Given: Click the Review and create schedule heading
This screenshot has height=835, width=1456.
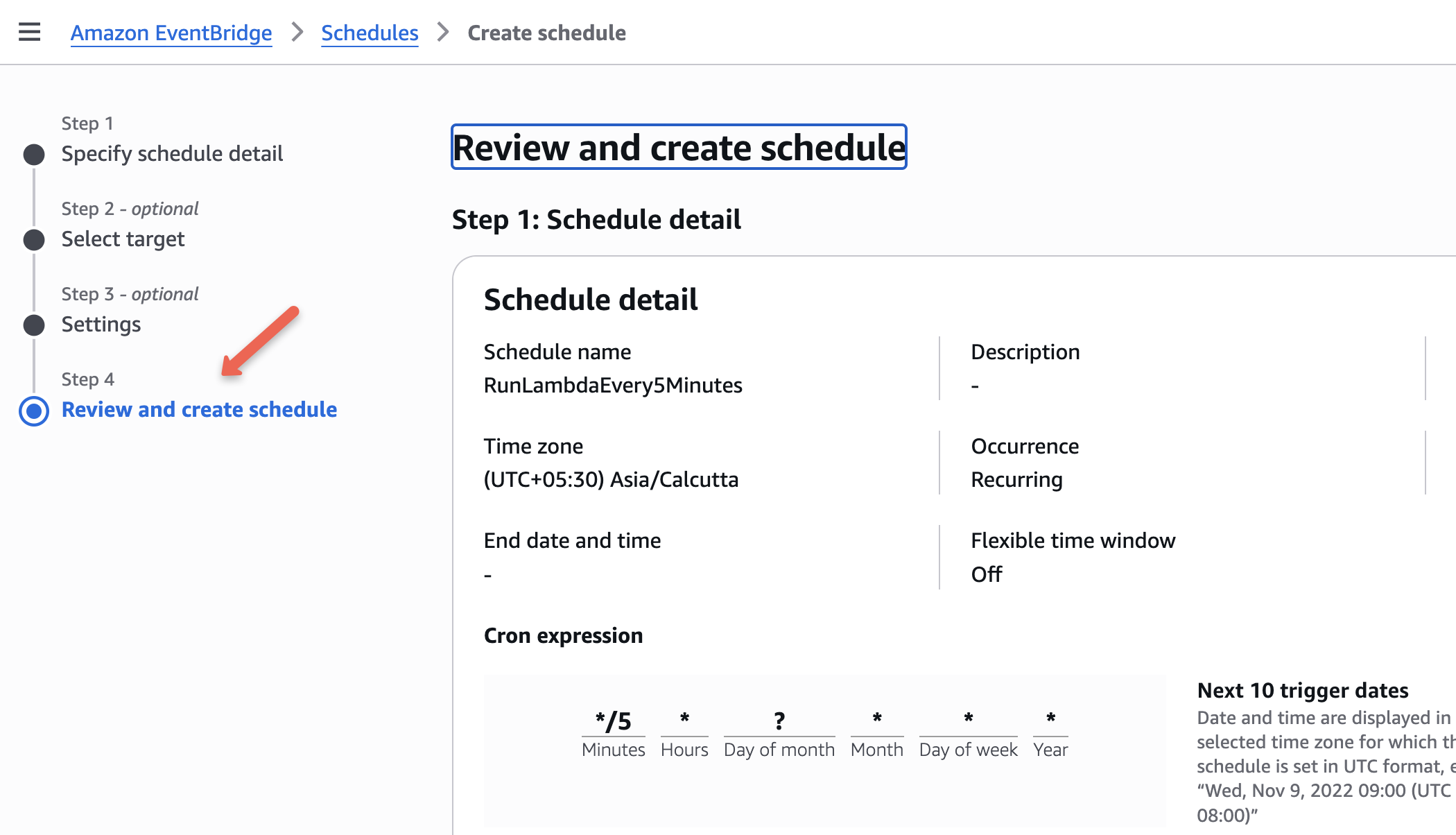Looking at the screenshot, I should [679, 147].
